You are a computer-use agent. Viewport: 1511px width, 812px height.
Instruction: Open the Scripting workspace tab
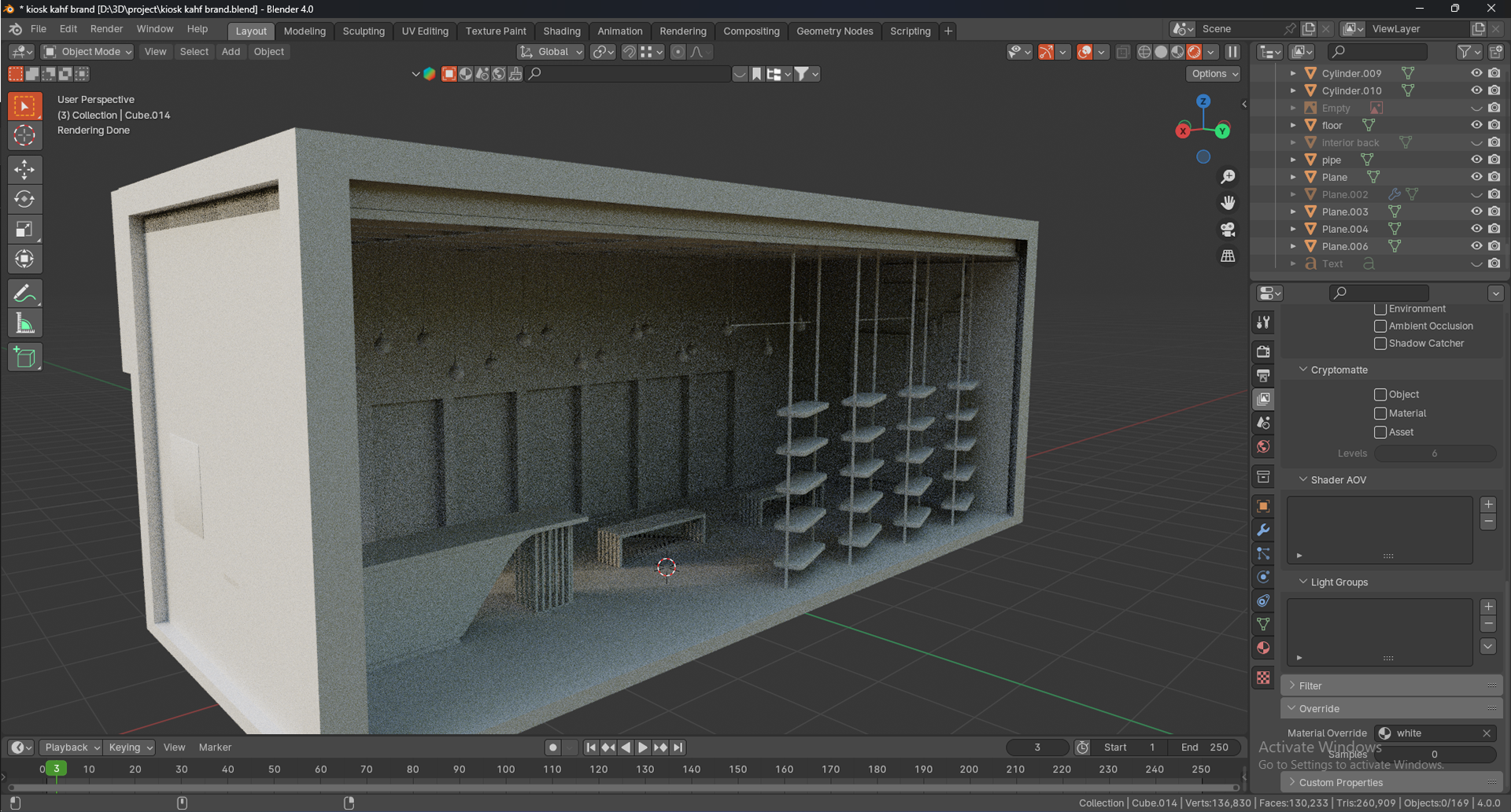pyautogui.click(x=911, y=31)
